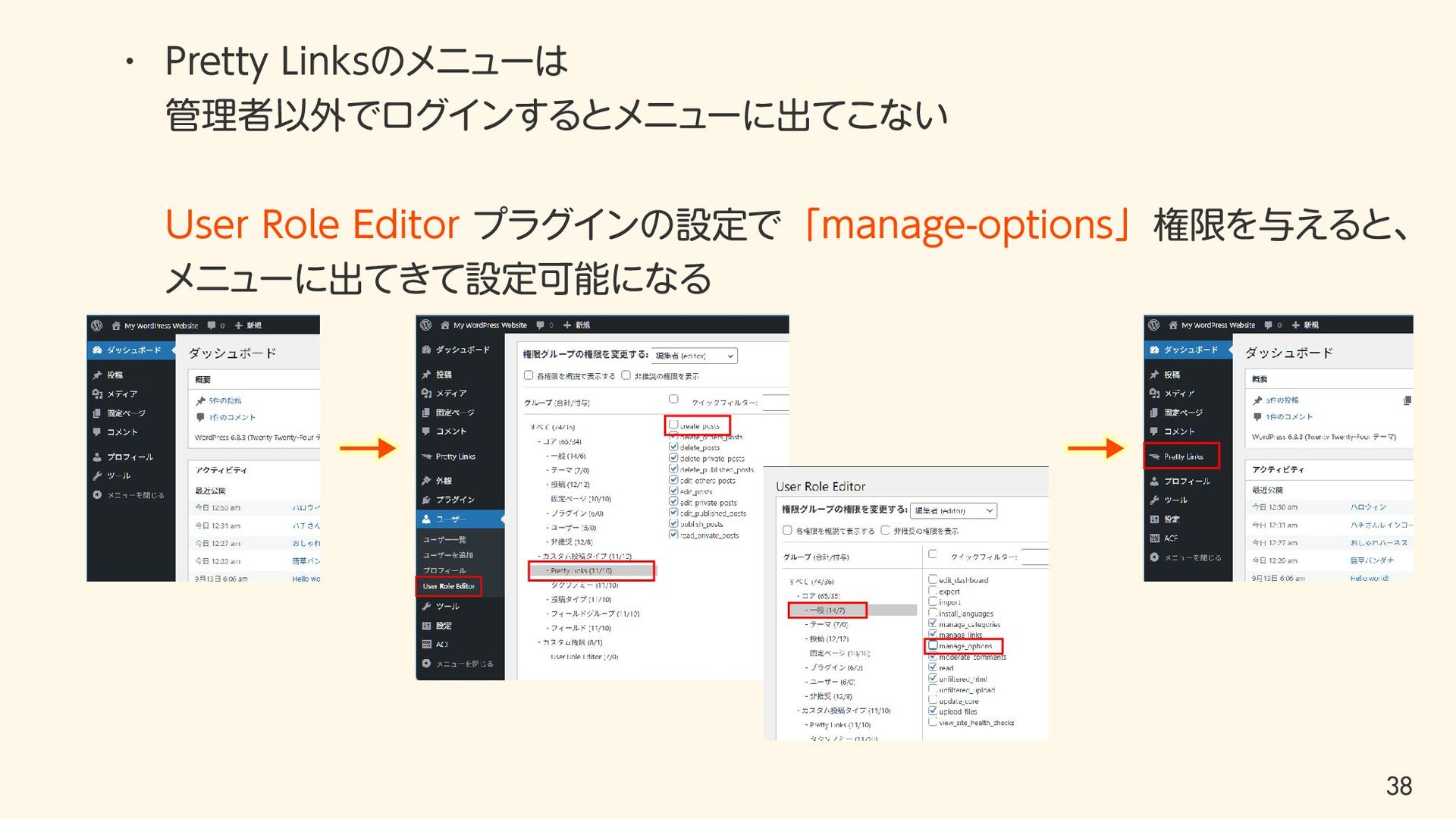Click the プラグイン plugins menu icon
The image size is (1456, 819).
(x=427, y=500)
